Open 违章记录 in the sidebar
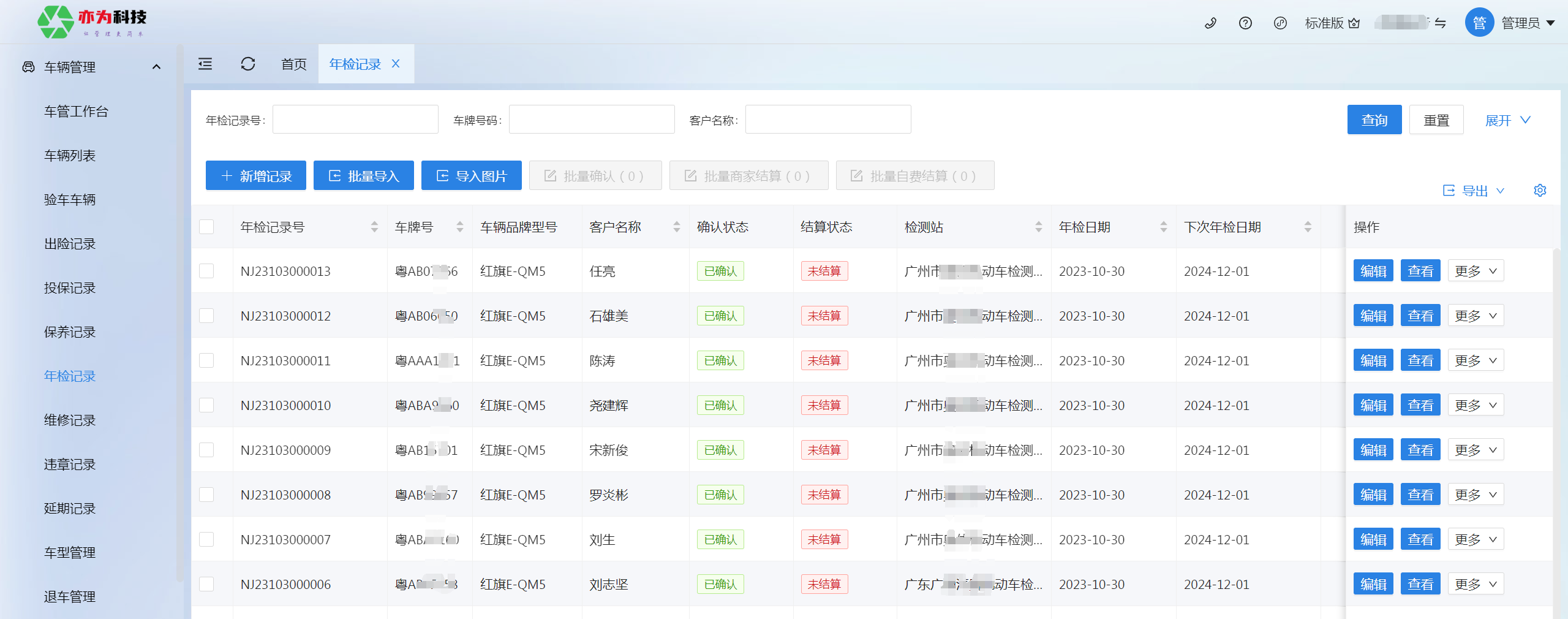This screenshot has height=619, width=1568. 70,465
